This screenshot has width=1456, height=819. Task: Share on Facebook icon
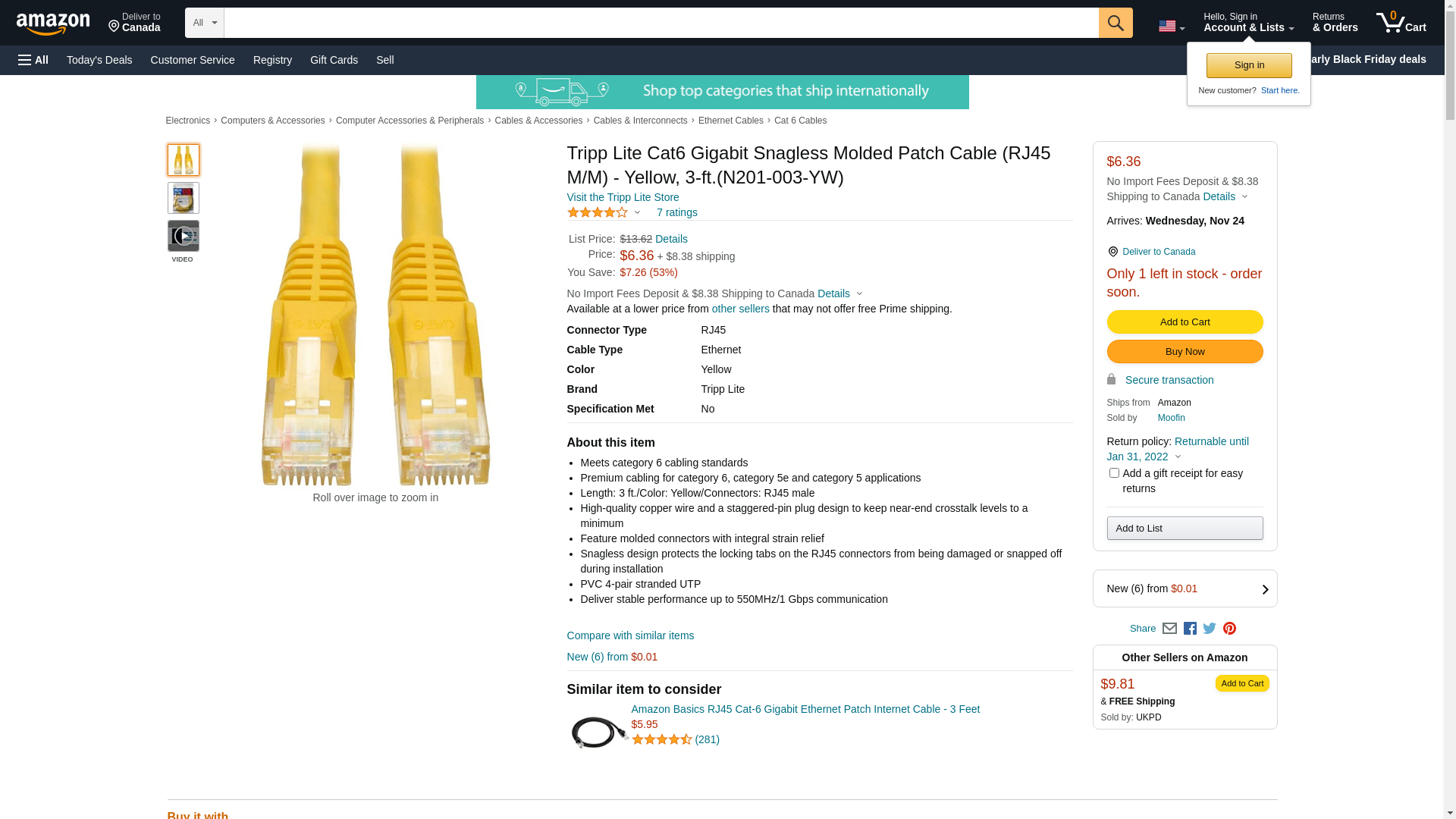coord(1190,629)
